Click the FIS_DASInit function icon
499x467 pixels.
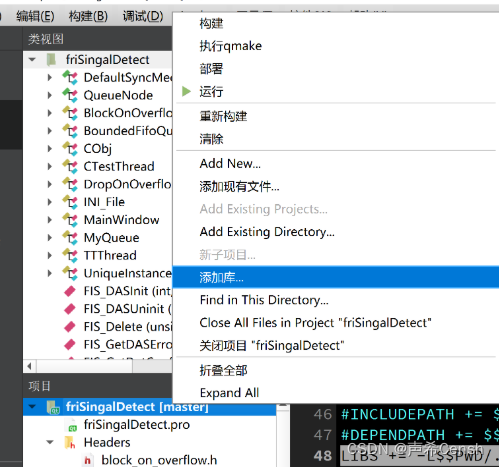point(70,291)
